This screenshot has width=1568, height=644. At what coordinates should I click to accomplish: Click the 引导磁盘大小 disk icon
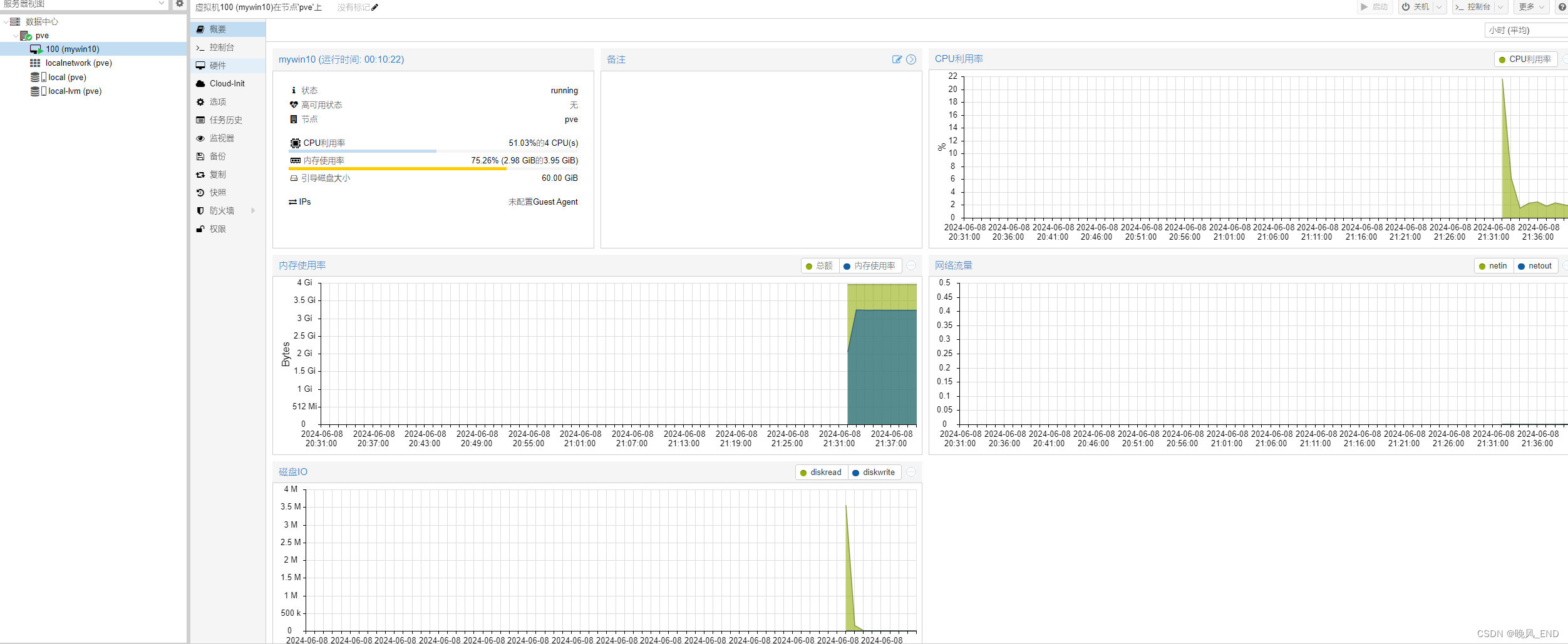[294, 178]
